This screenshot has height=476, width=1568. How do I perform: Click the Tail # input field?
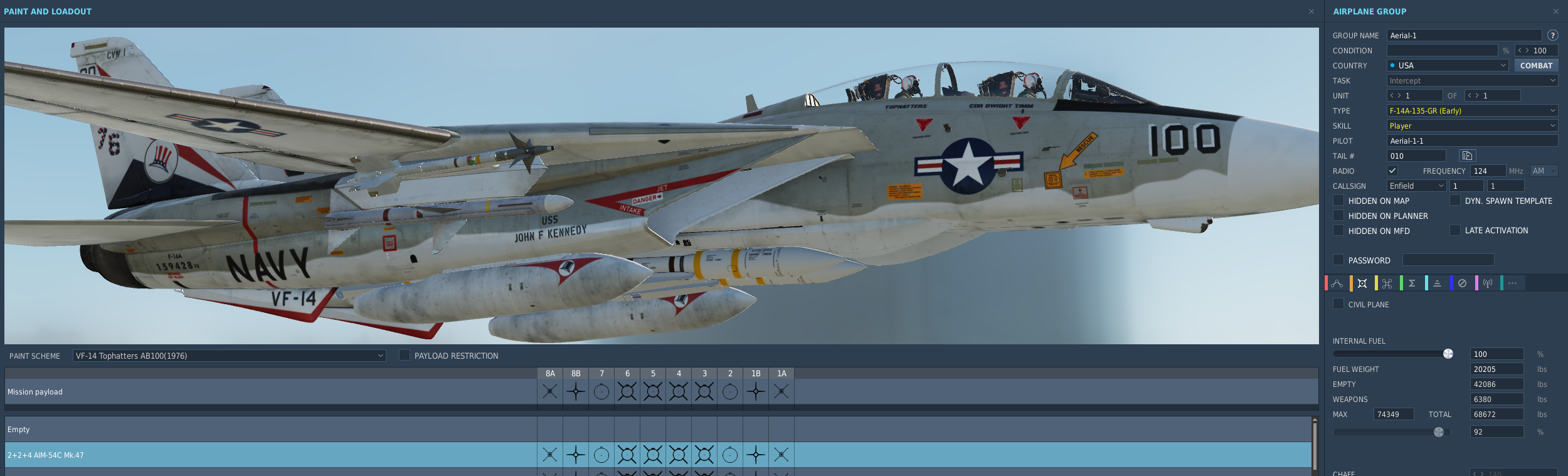(x=1416, y=156)
